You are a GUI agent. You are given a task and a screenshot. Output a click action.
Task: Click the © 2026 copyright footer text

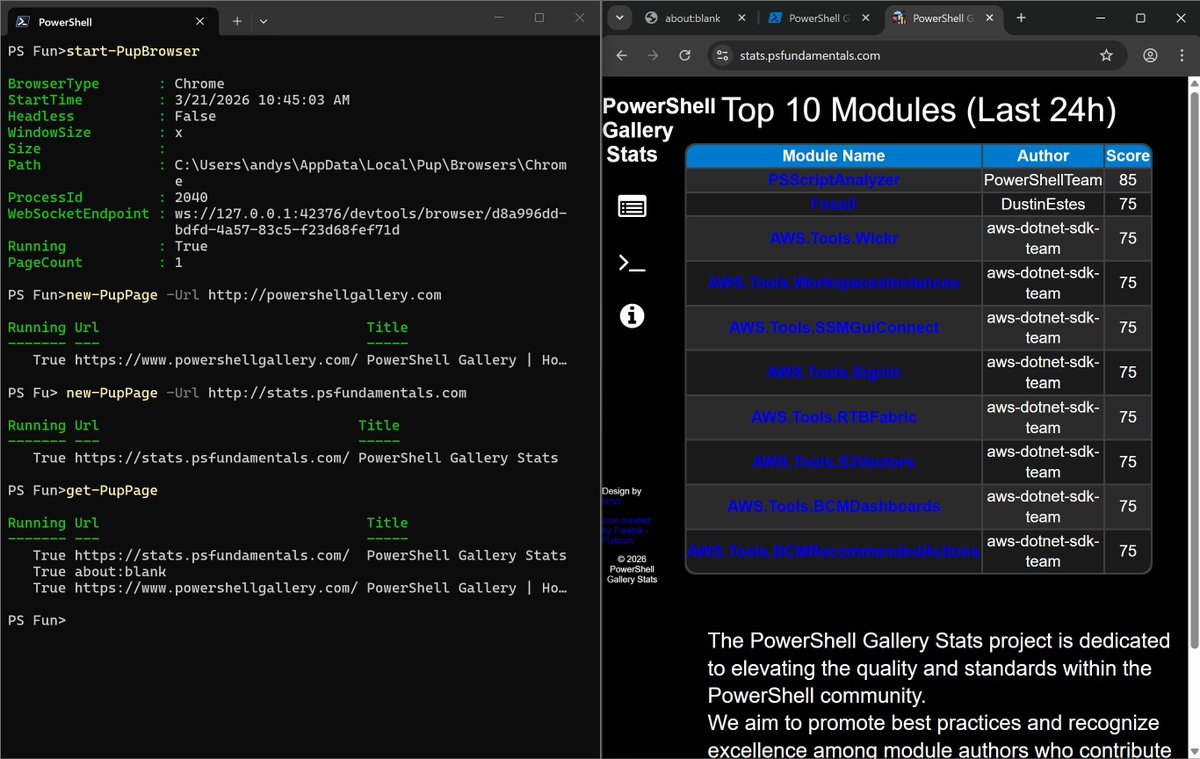(x=632, y=569)
